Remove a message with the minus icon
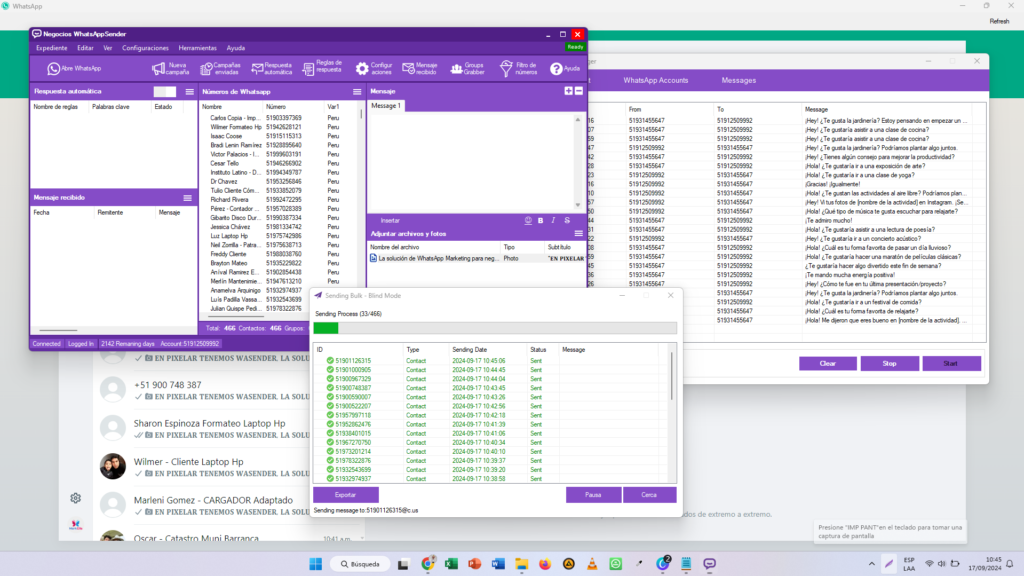Screen dimensions: 1024x576 (579, 91)
